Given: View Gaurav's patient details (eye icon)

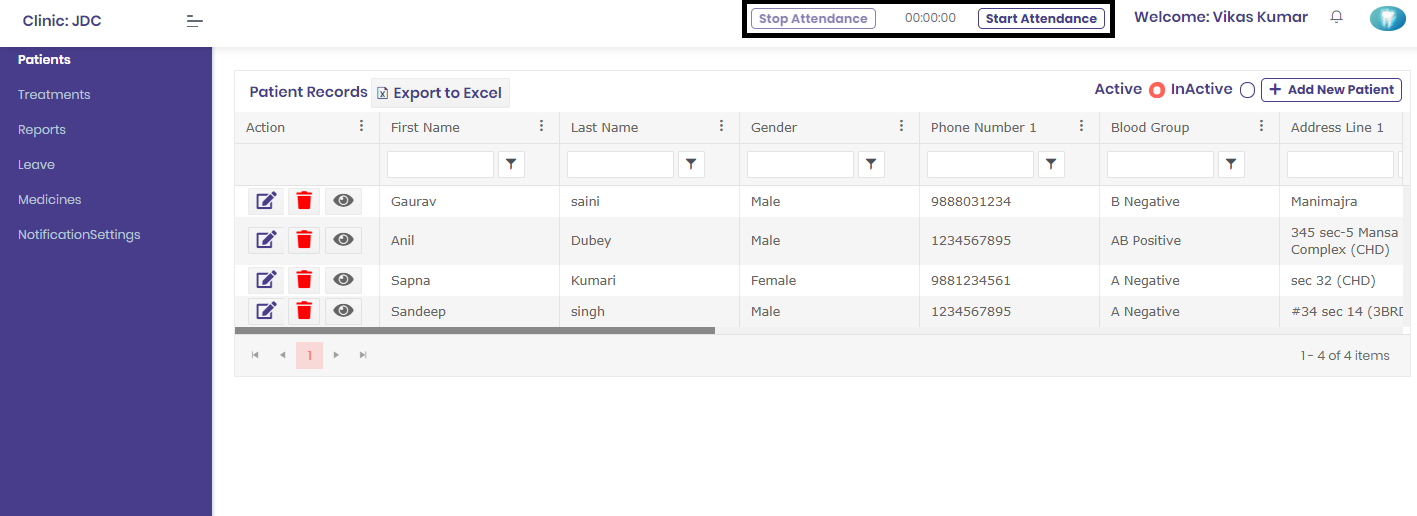Looking at the screenshot, I should [x=343, y=201].
